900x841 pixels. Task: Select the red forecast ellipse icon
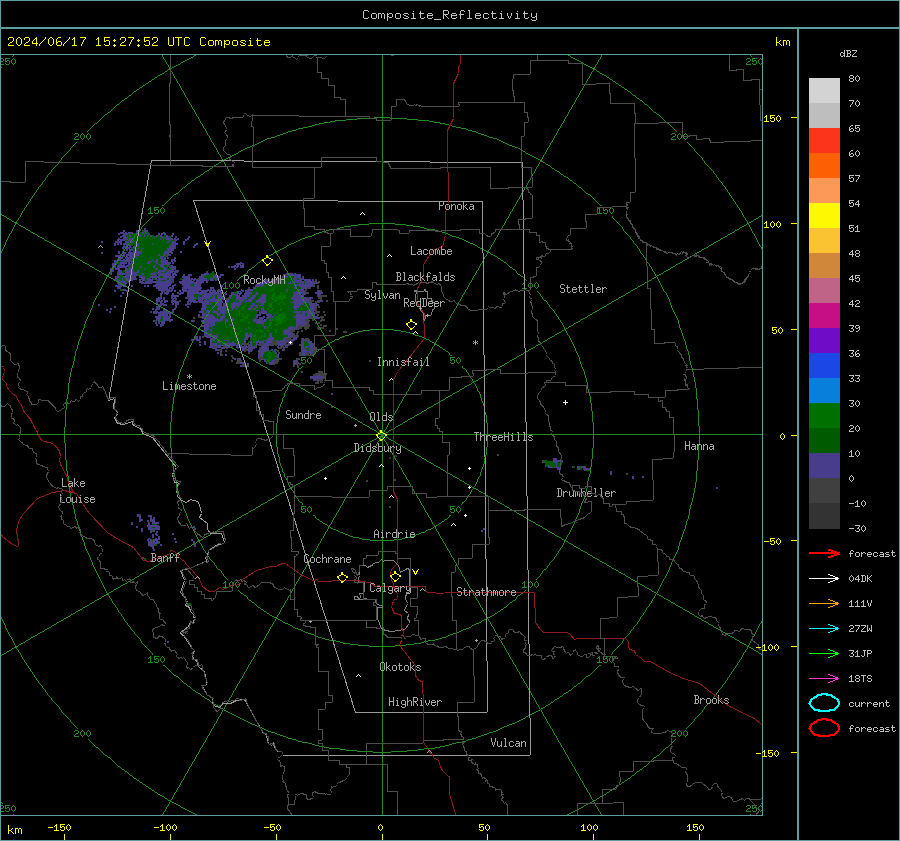tap(824, 728)
